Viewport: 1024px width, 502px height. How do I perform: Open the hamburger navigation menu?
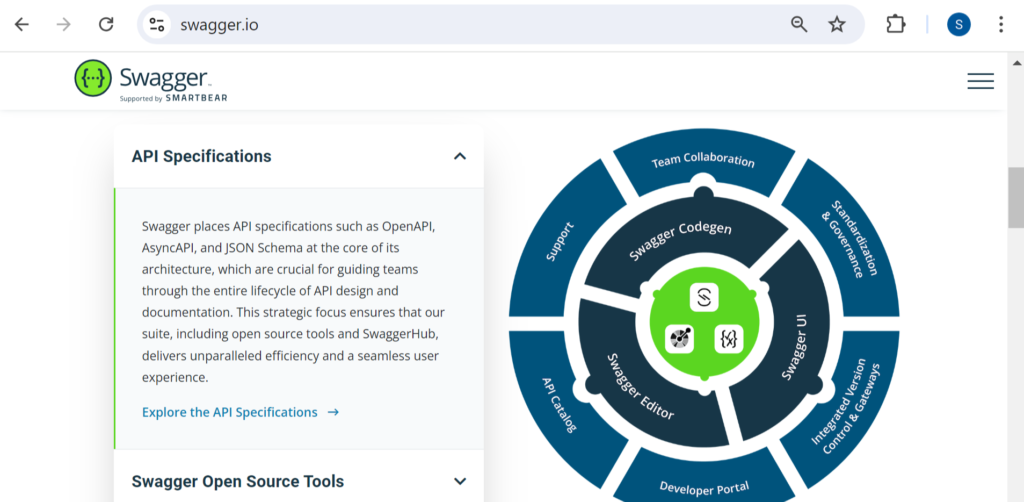point(980,81)
